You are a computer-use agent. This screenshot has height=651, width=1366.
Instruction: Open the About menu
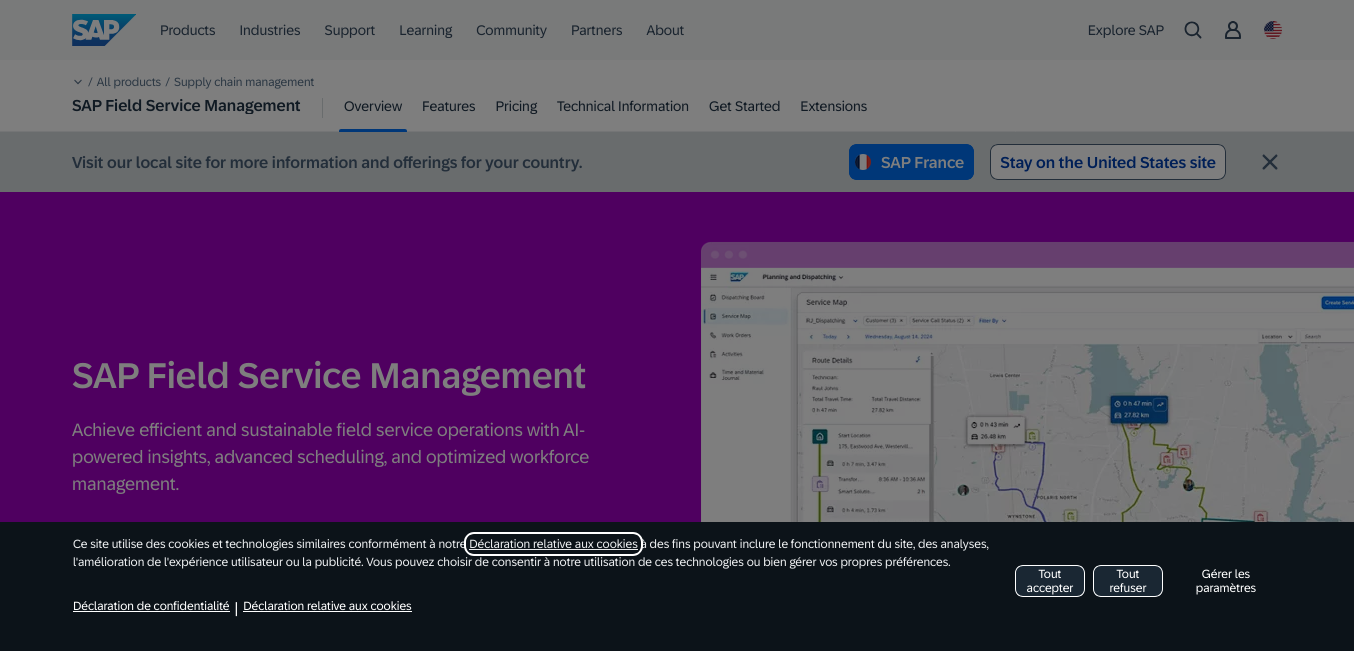[x=665, y=30]
